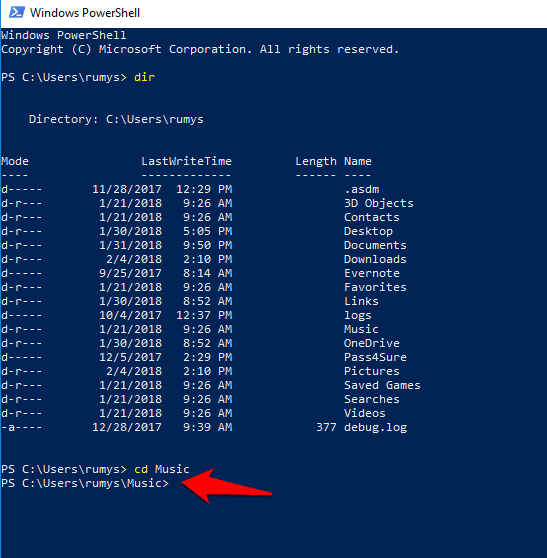Click the '-a----' mode of debug.log
Image resolution: width=547 pixels, height=558 pixels.
[x=21, y=427]
